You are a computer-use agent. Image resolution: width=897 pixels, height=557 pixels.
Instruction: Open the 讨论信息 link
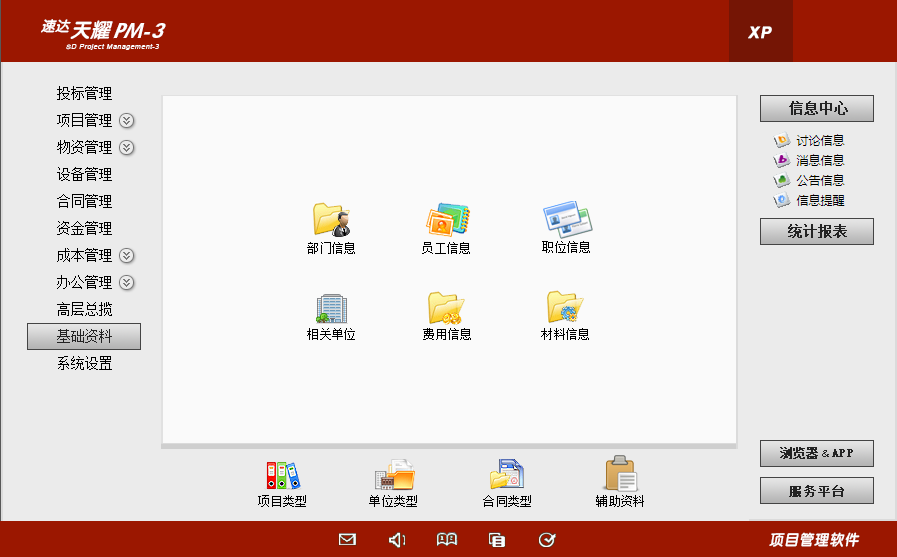coord(820,141)
